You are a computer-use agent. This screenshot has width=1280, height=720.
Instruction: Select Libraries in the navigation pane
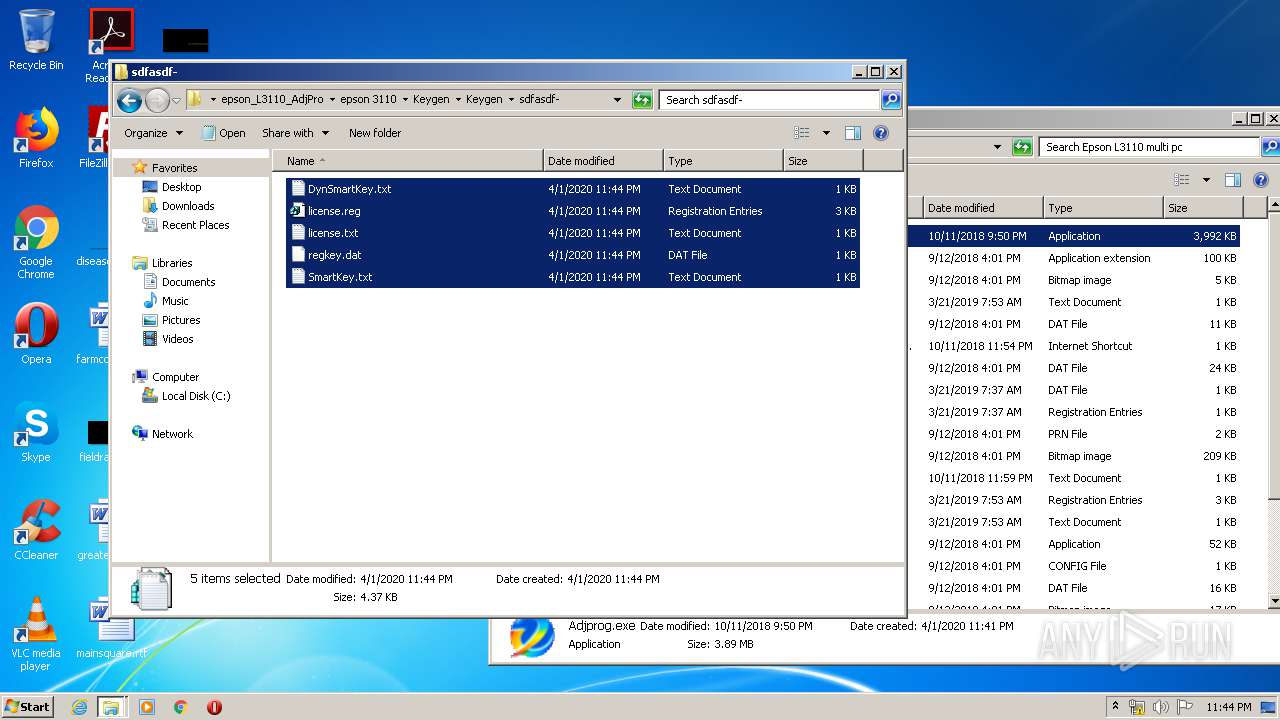coord(172,263)
